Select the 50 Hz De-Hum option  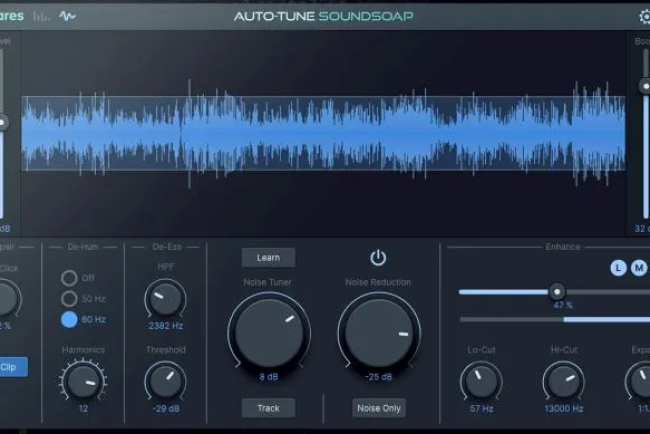tap(69, 298)
